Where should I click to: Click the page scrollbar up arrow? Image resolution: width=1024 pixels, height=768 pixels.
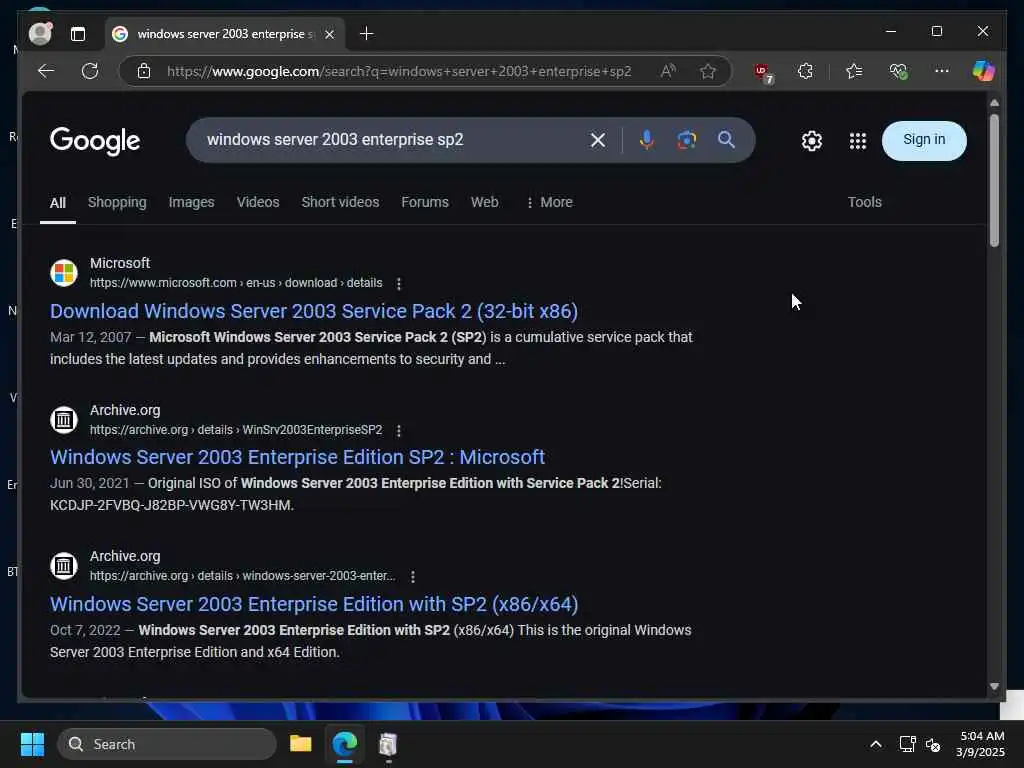[994, 103]
